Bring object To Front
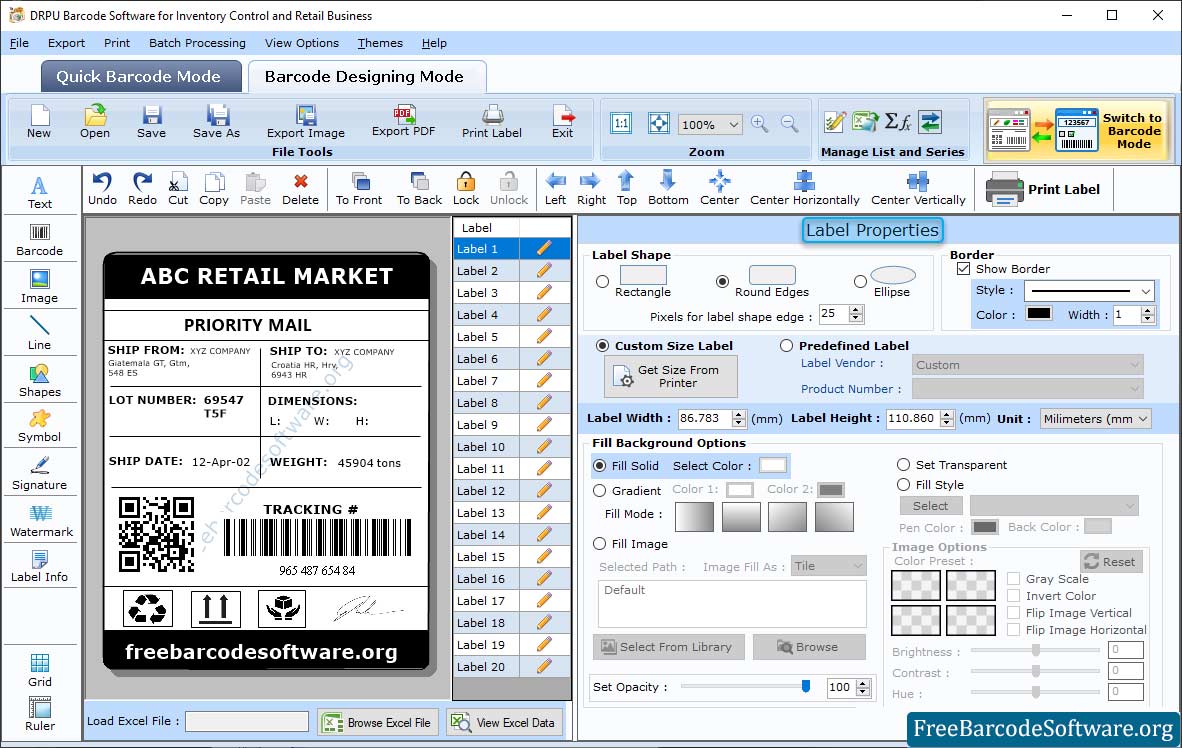The image size is (1182, 748). (x=359, y=189)
